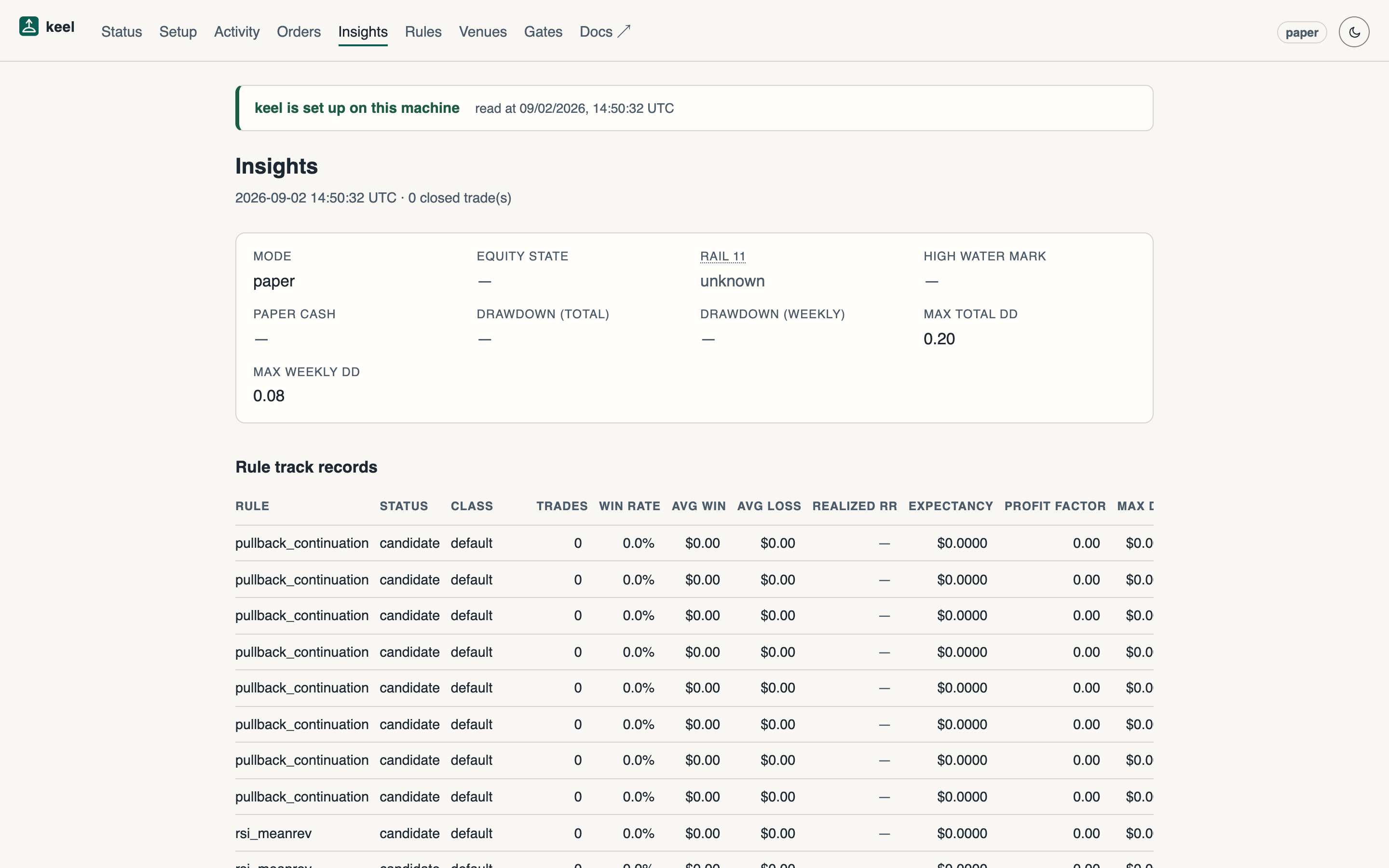Open the Rules tab

[x=423, y=31]
